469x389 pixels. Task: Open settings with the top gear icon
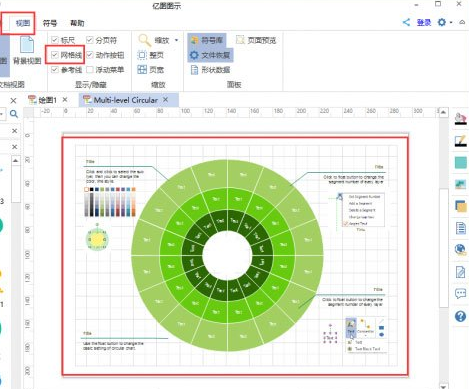coord(442,22)
